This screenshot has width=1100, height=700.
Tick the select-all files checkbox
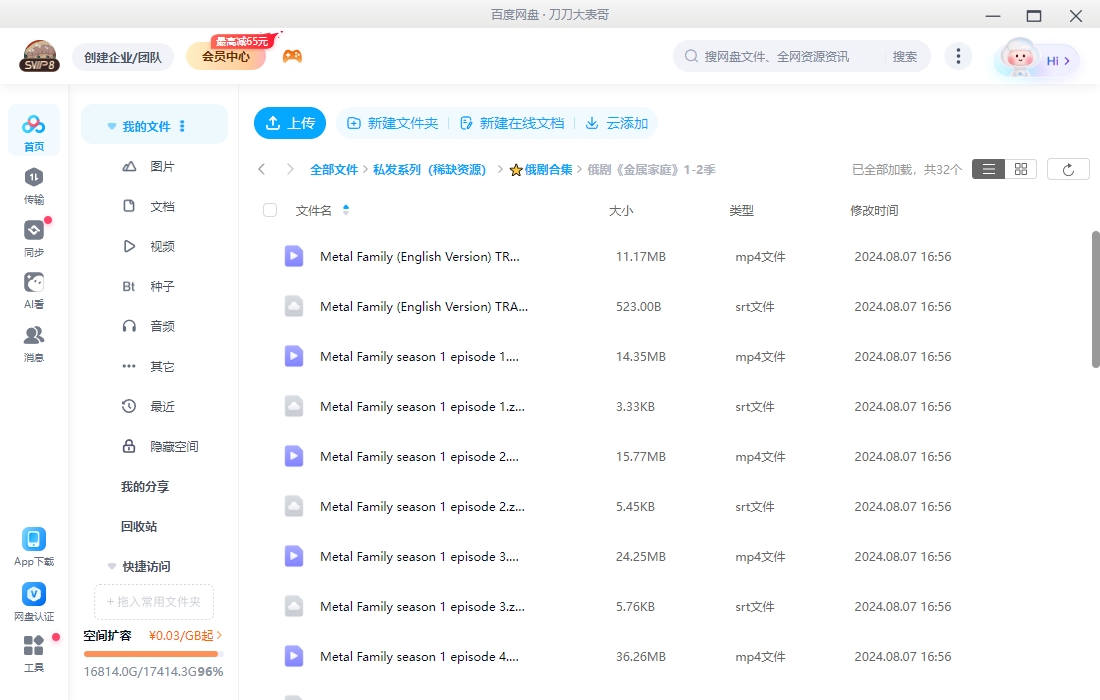click(x=270, y=210)
